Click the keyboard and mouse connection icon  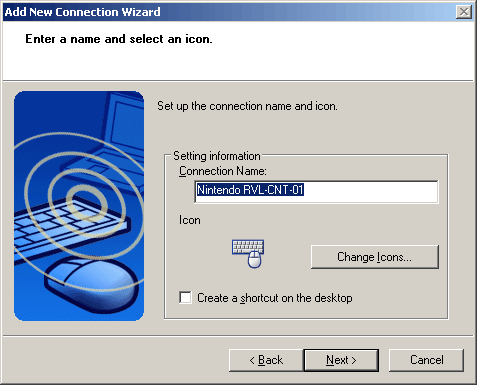pos(248,254)
